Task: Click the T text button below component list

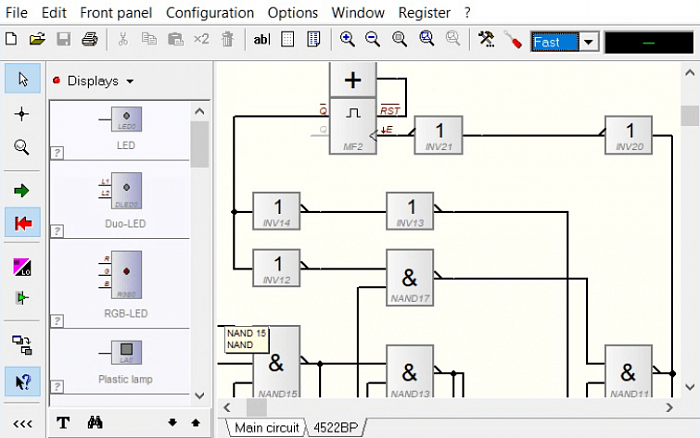Action: coord(63,422)
